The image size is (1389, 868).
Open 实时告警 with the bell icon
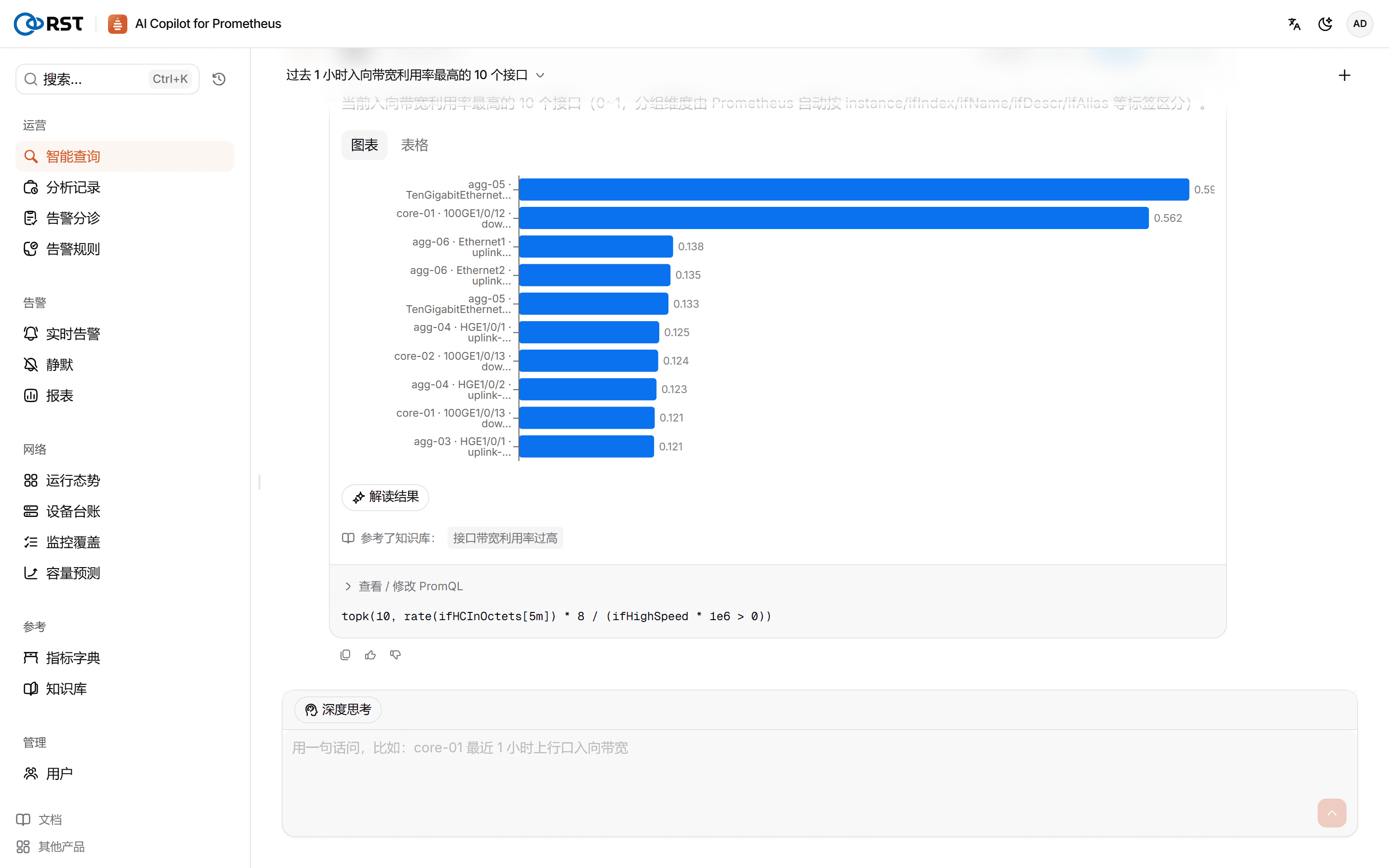click(124, 334)
